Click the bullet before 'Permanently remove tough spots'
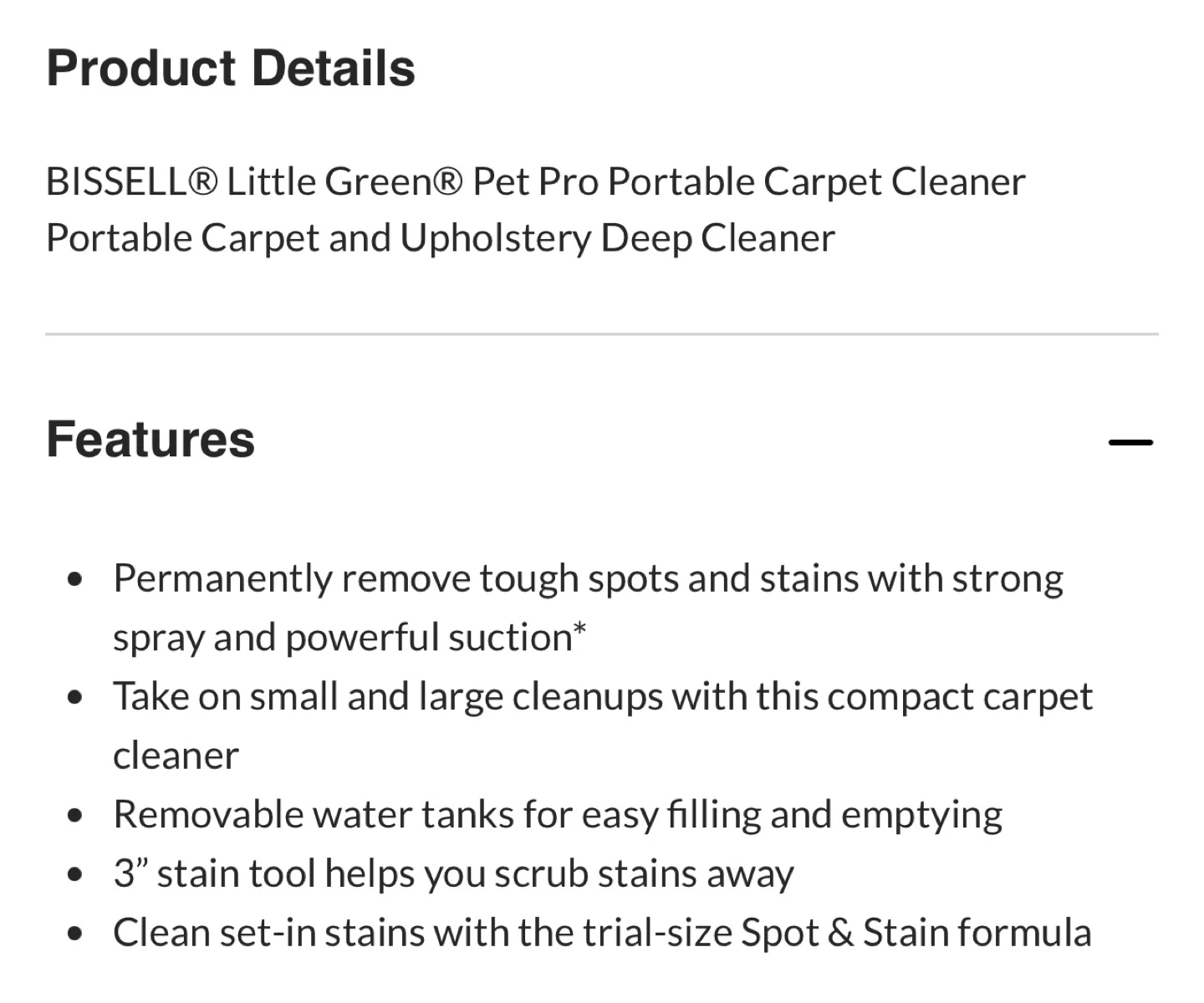This screenshot has height=1003, width=1204. [x=76, y=579]
